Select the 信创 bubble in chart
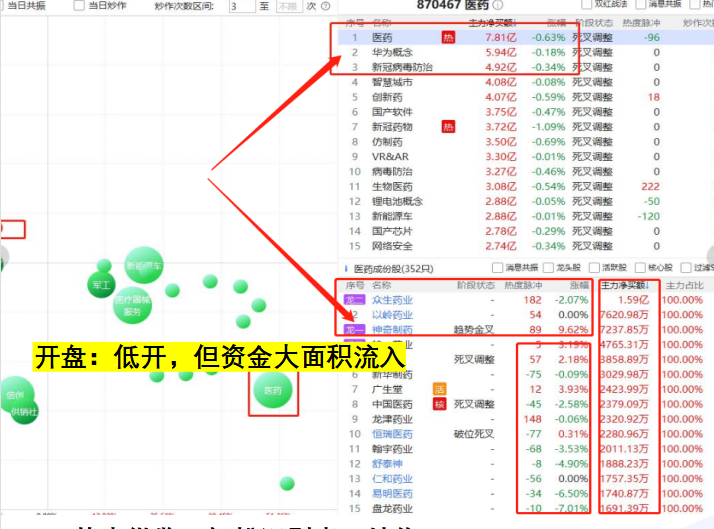 15,394
